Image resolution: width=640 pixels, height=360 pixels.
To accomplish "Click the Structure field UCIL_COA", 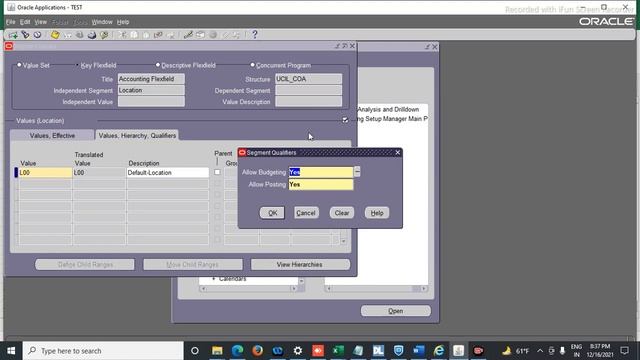I will tap(308, 79).
